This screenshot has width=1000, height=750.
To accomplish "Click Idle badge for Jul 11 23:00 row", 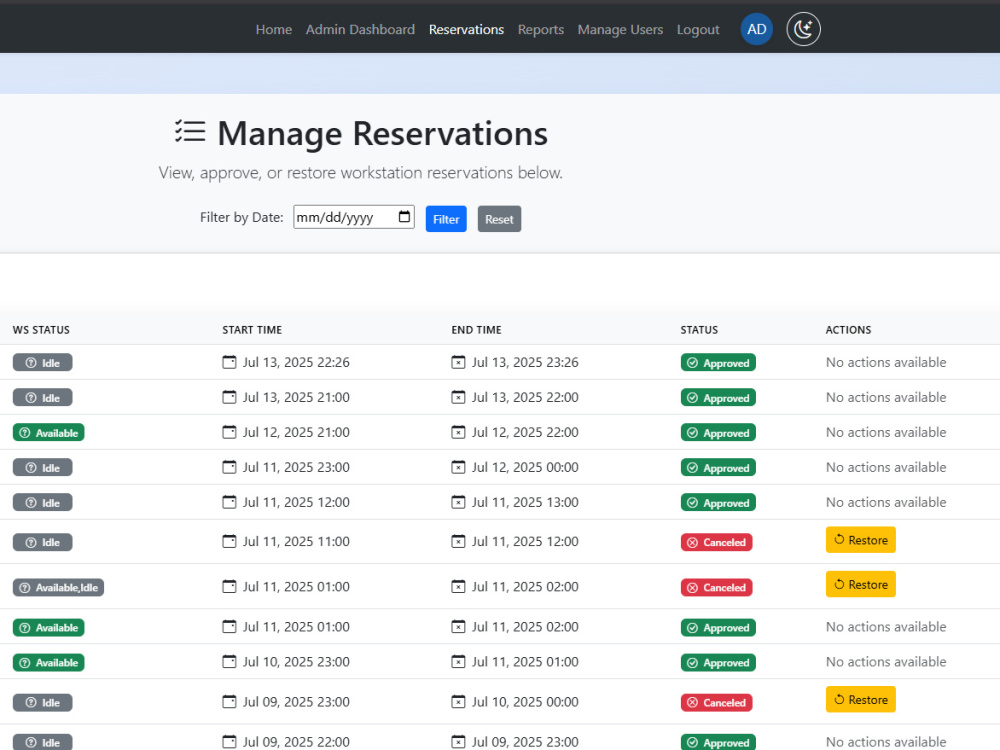I will (x=43, y=467).
